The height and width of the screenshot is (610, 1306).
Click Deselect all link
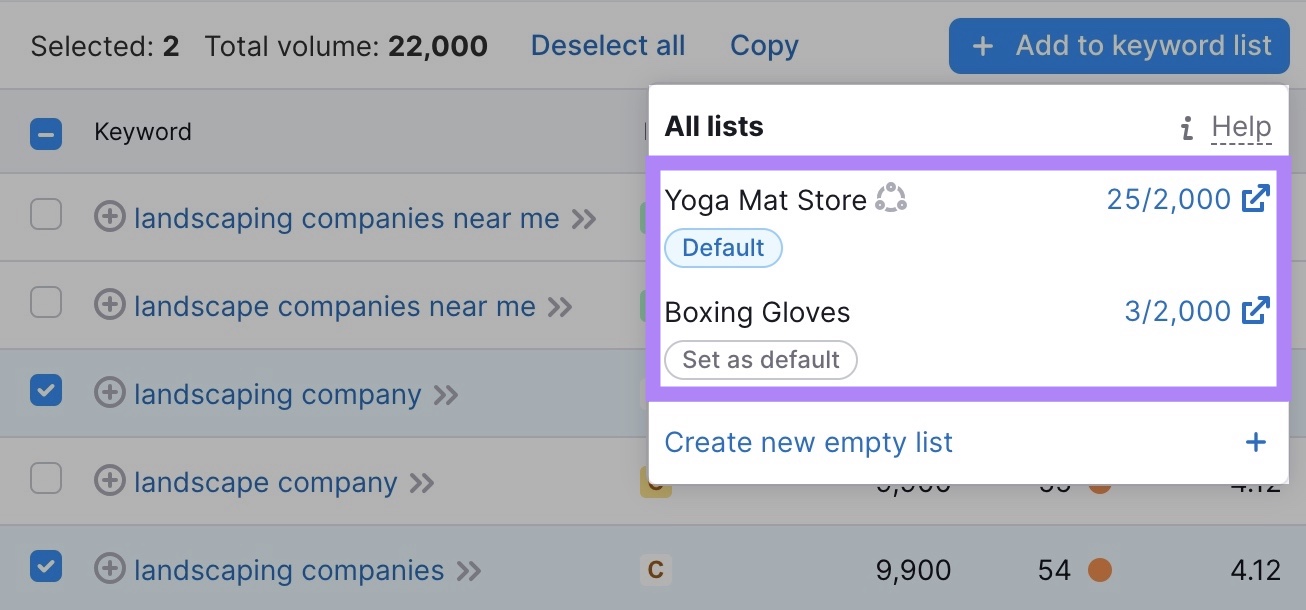[x=607, y=46]
